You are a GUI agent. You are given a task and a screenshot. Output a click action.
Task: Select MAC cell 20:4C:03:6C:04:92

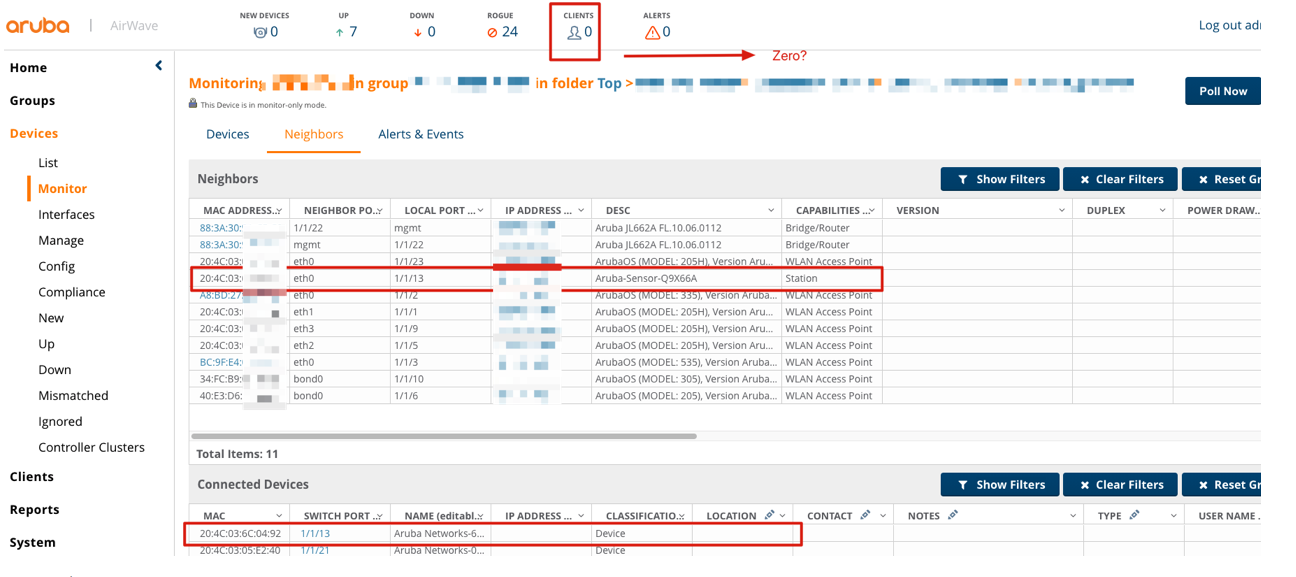click(240, 534)
